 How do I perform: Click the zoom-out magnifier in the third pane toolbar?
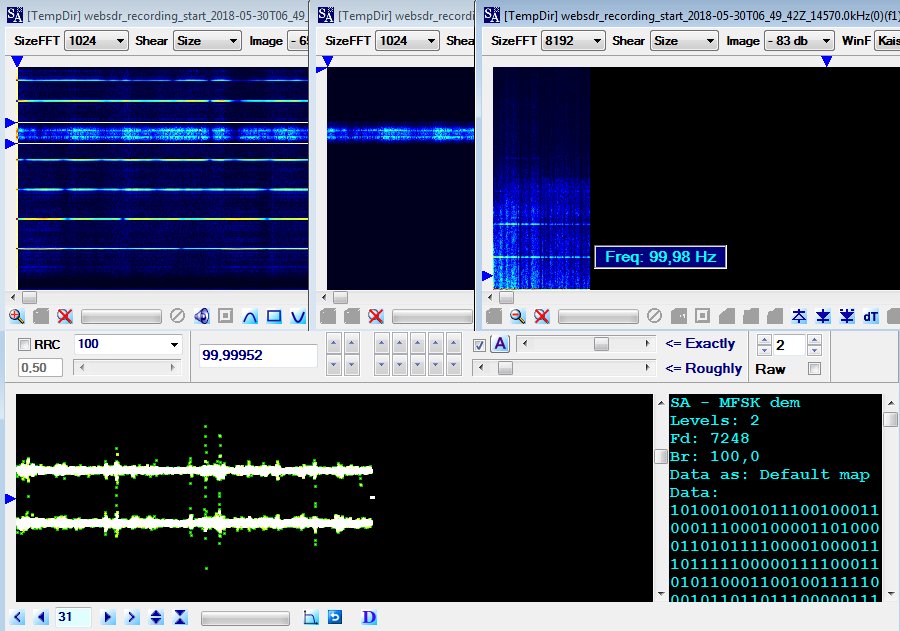515,317
